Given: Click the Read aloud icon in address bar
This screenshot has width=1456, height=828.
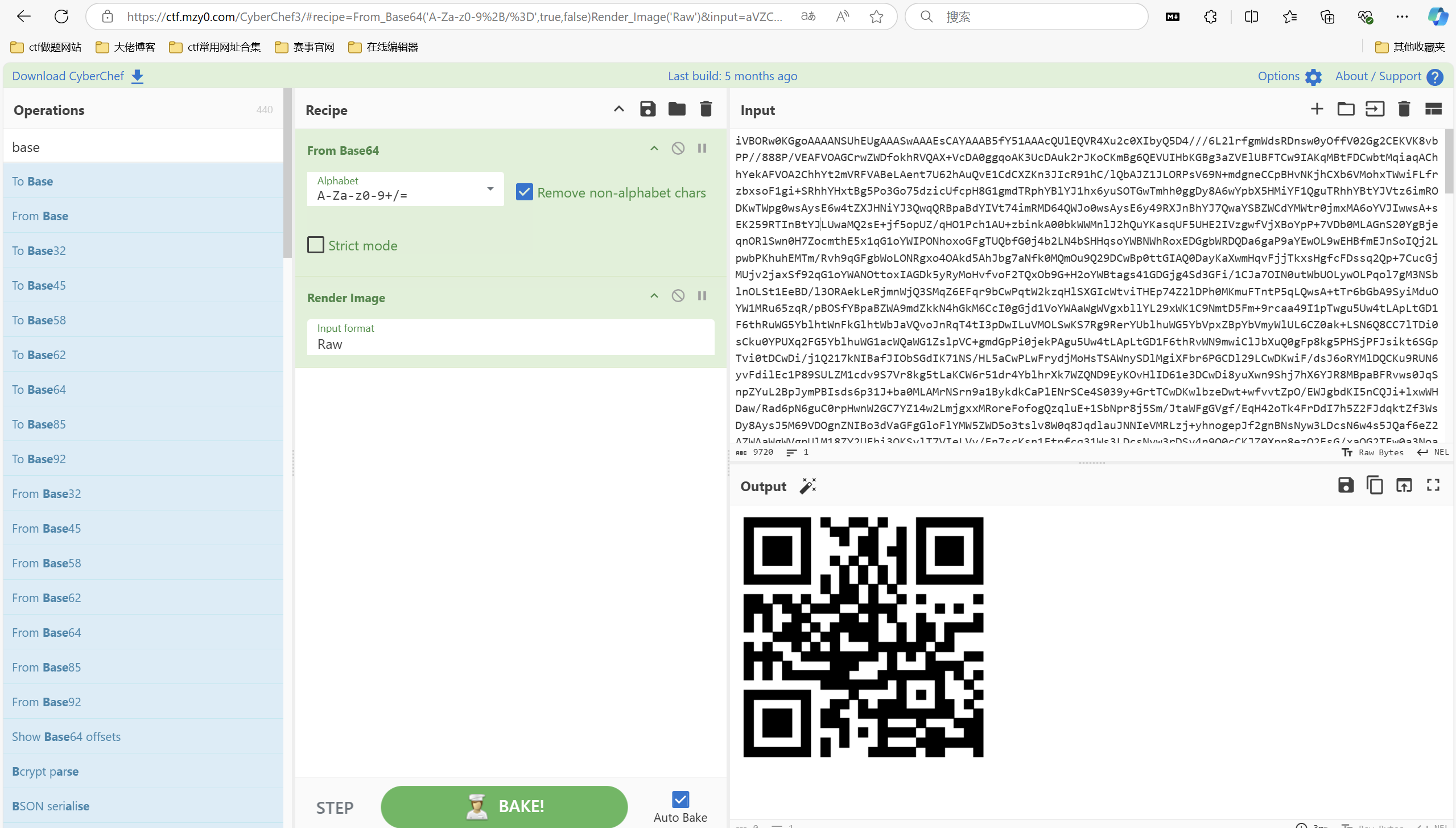Looking at the screenshot, I should 843,17.
